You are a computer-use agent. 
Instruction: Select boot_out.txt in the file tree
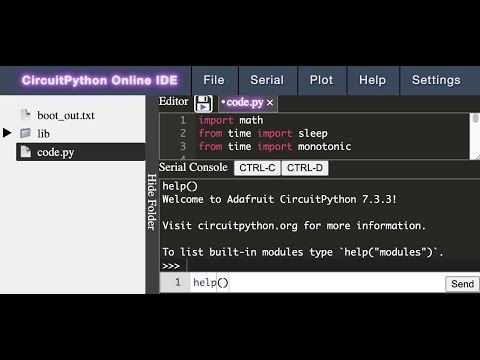point(66,115)
